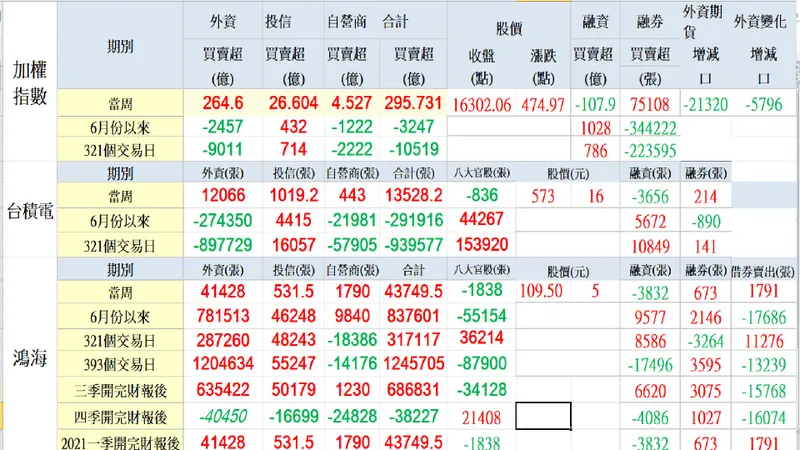The image size is (800, 450).
Task: Select the cell showing 153920
Action: [482, 244]
